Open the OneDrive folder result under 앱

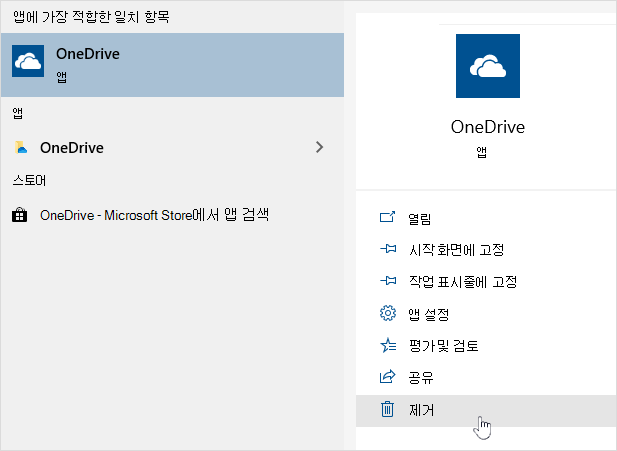tap(172, 148)
